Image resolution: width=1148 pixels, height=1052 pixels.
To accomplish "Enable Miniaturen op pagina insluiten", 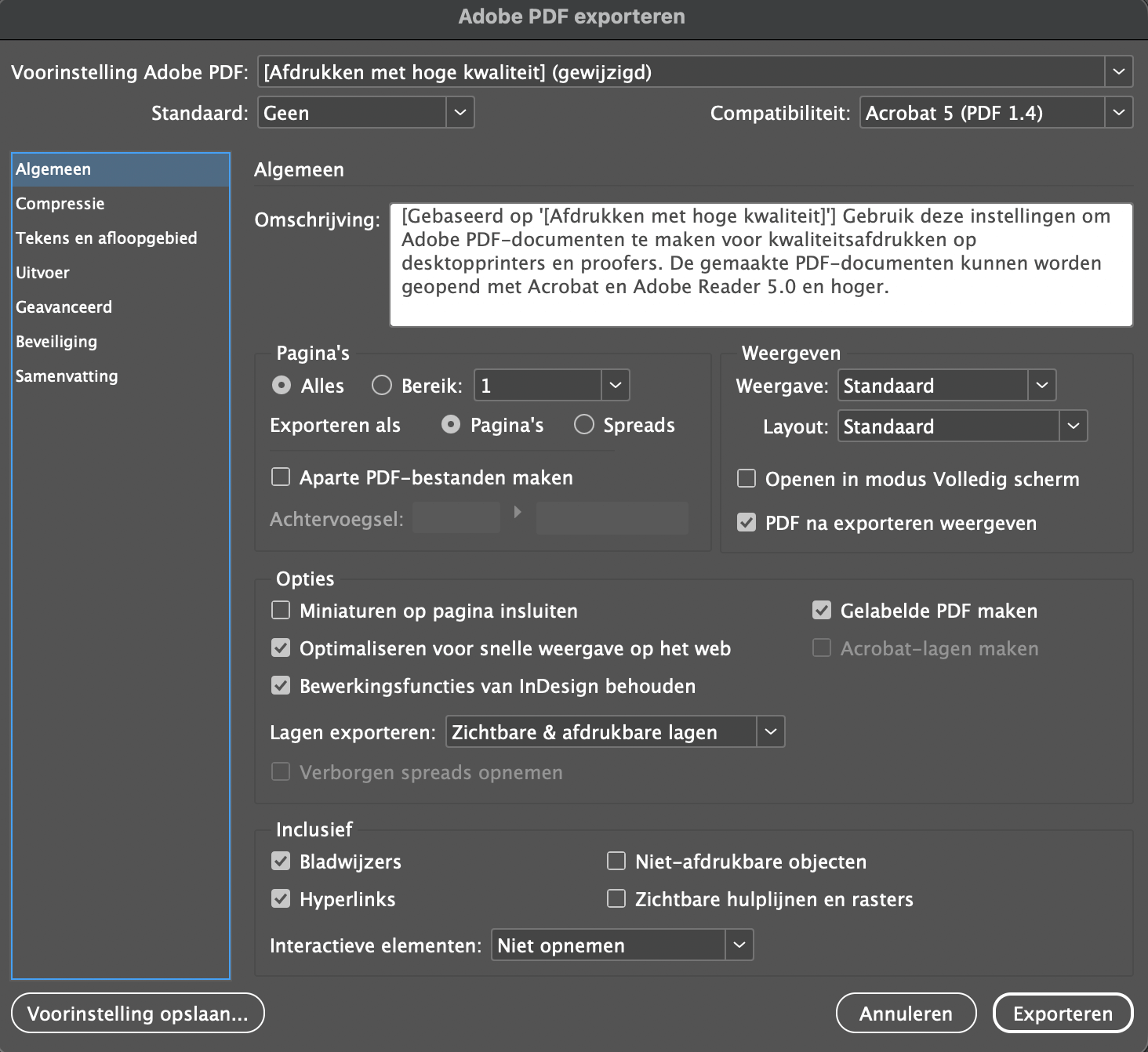I will pyautogui.click(x=281, y=610).
